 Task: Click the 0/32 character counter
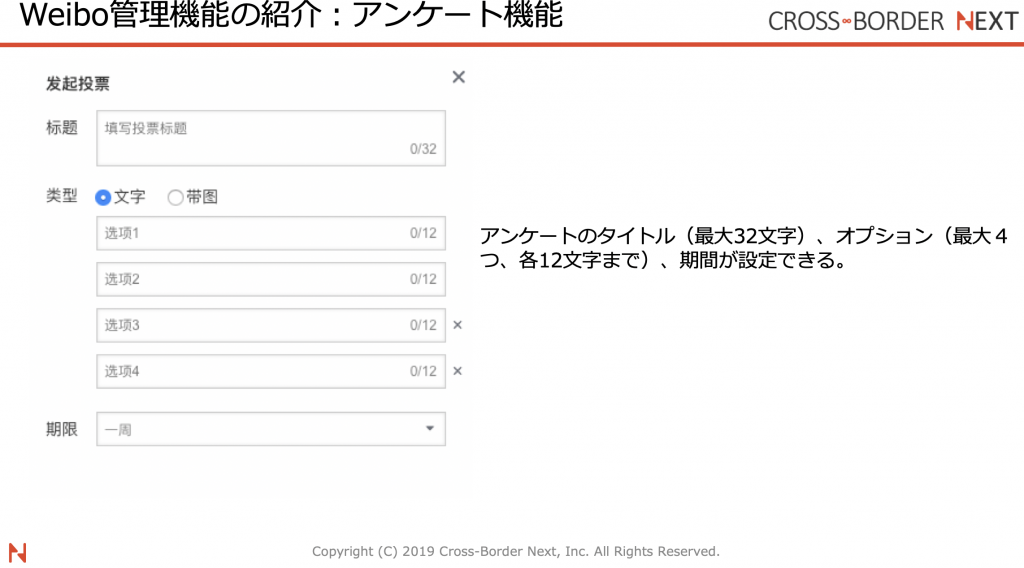coord(423,150)
